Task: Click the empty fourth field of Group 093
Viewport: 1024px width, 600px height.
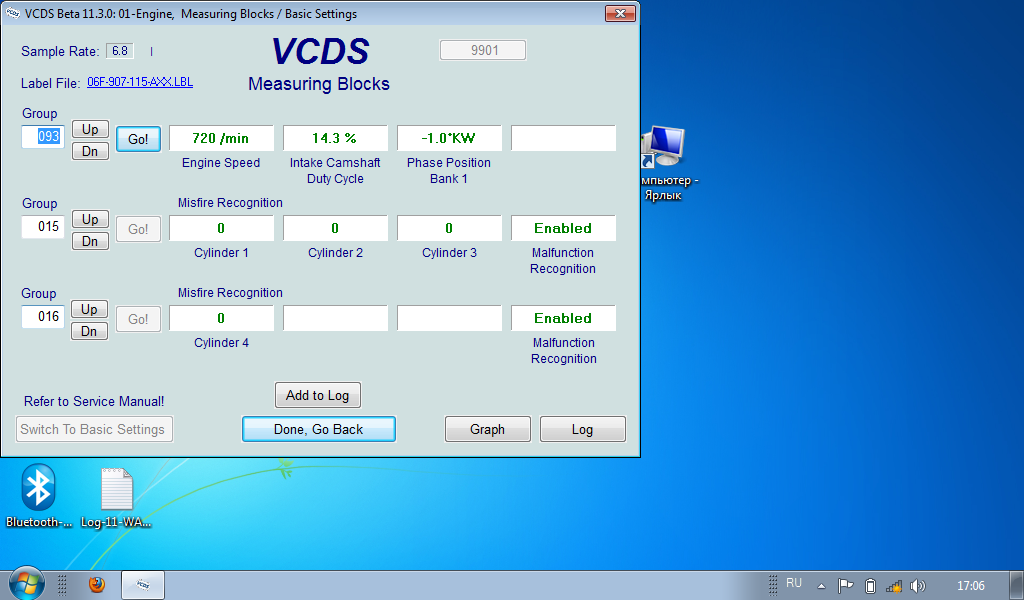Action: point(564,138)
